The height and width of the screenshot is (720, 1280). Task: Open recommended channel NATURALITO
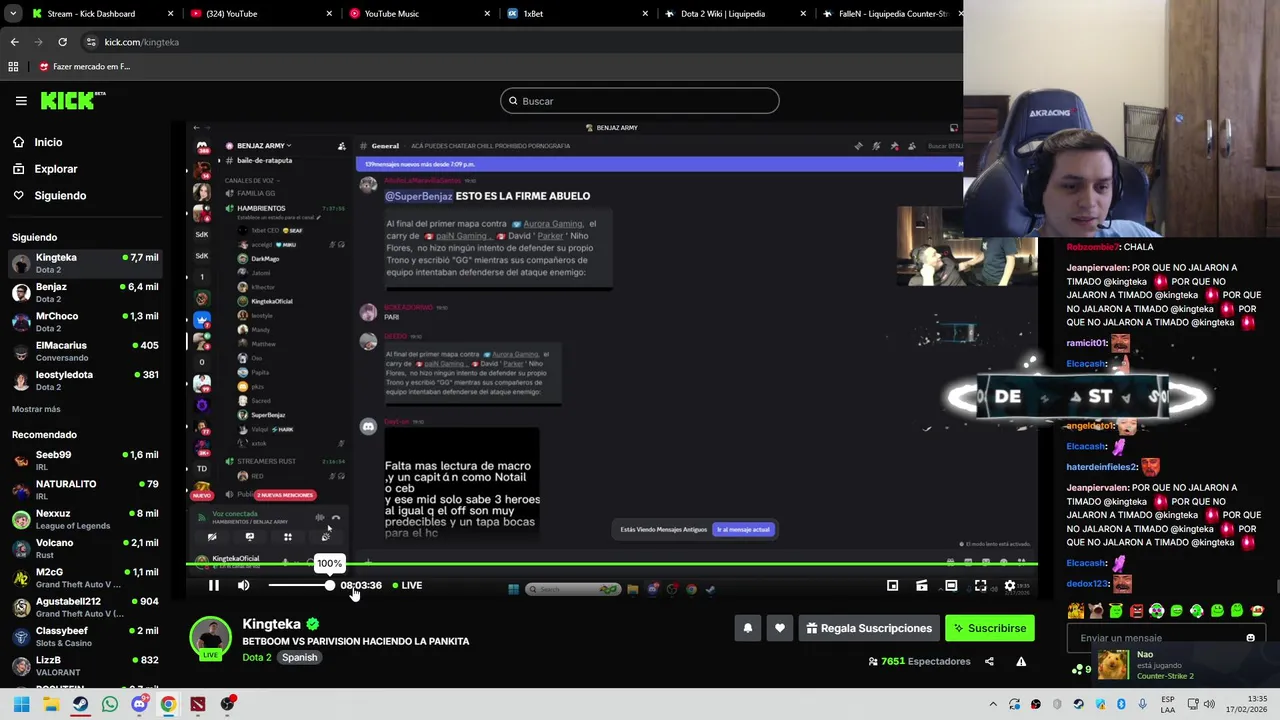[85, 489]
